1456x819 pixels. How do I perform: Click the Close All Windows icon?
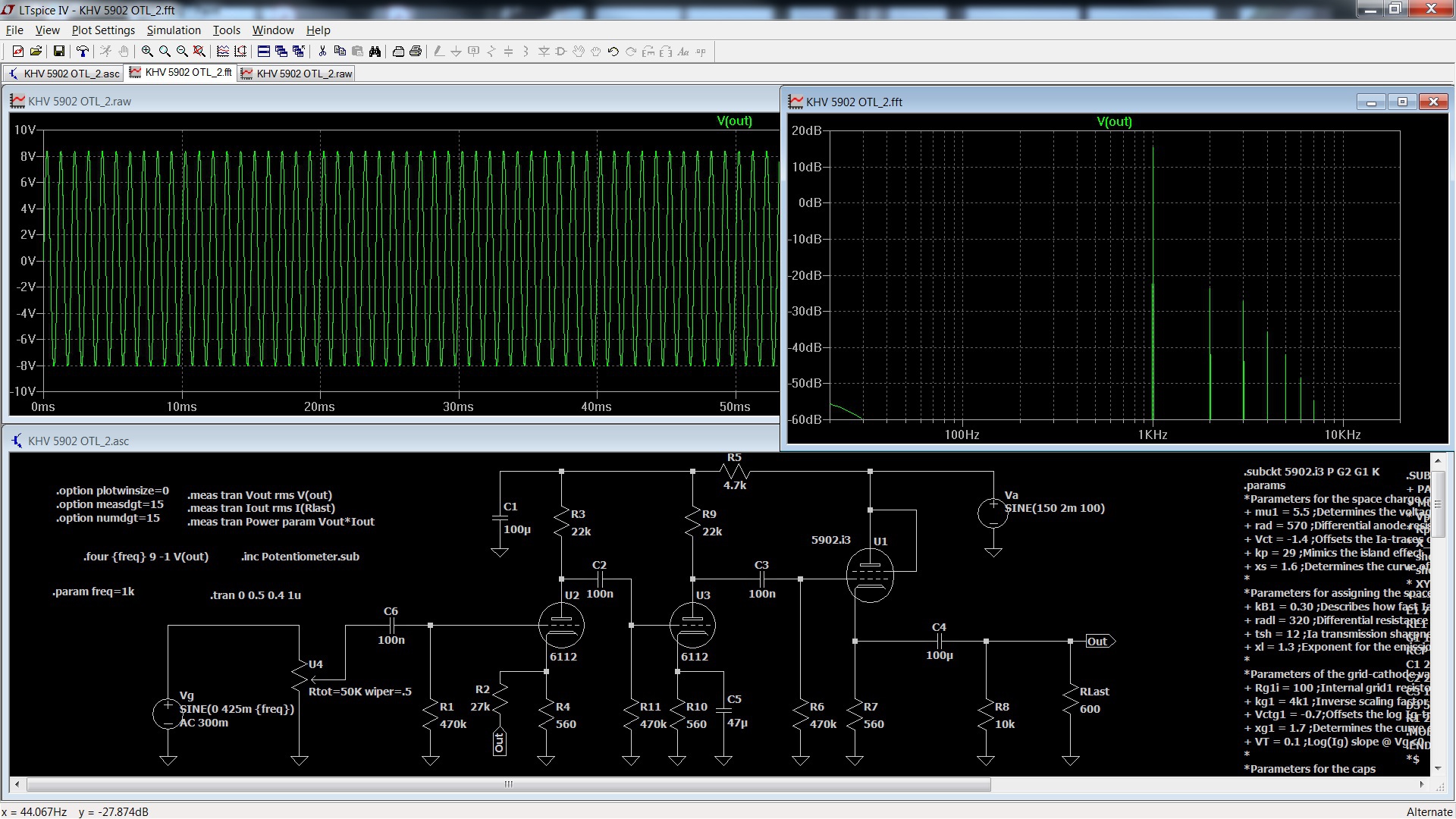pyautogui.click(x=299, y=52)
